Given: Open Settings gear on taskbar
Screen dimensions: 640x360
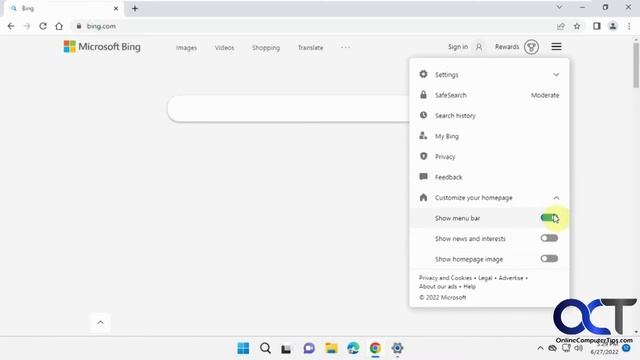Looking at the screenshot, I should pos(397,348).
